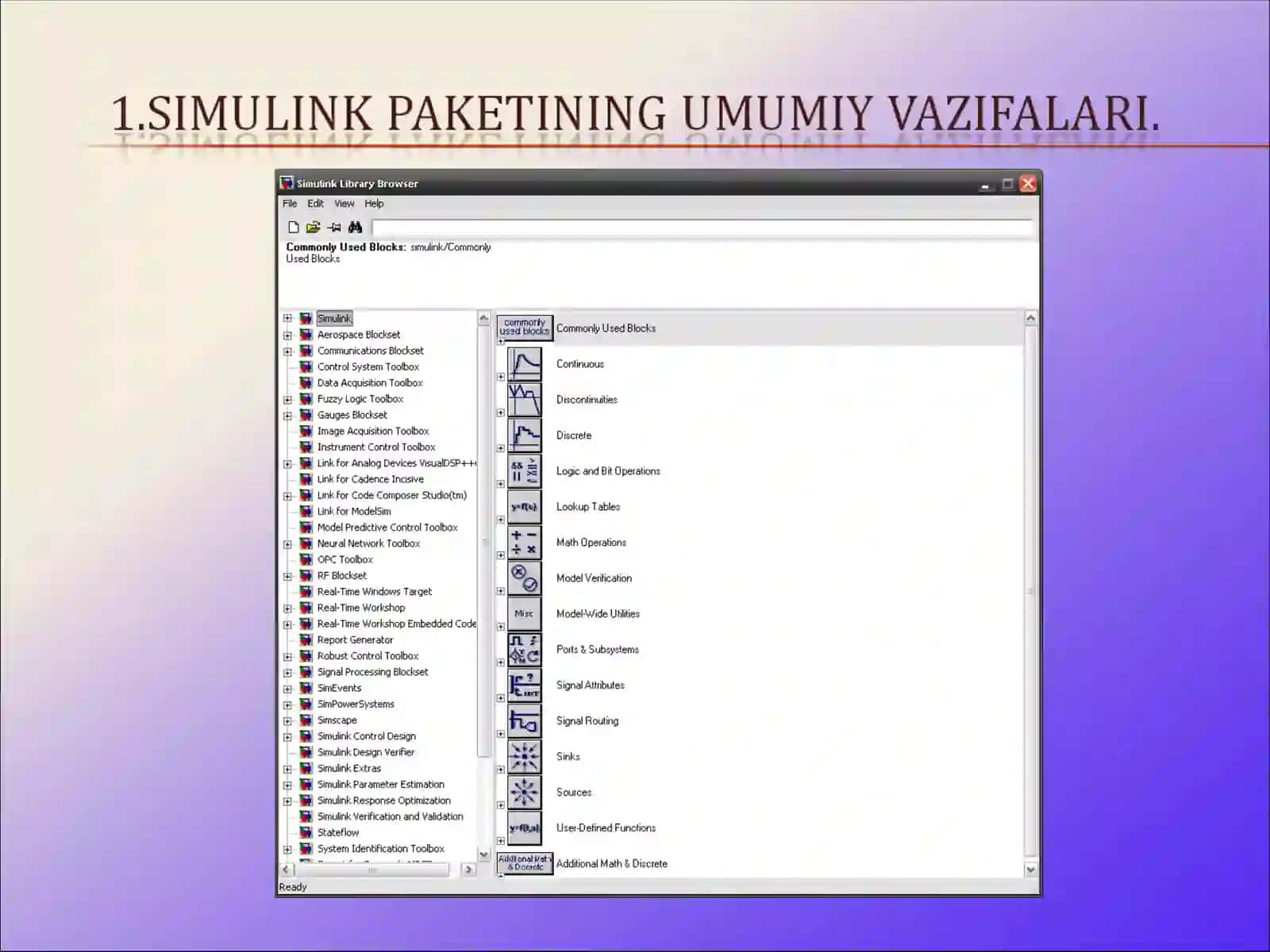Select Simscape in the tree

[x=337, y=720]
